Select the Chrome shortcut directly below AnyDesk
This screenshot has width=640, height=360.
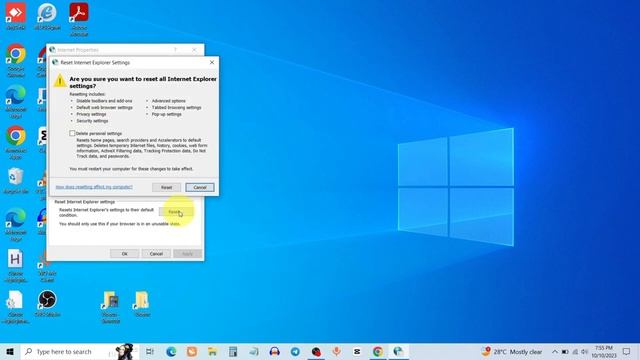(16, 60)
